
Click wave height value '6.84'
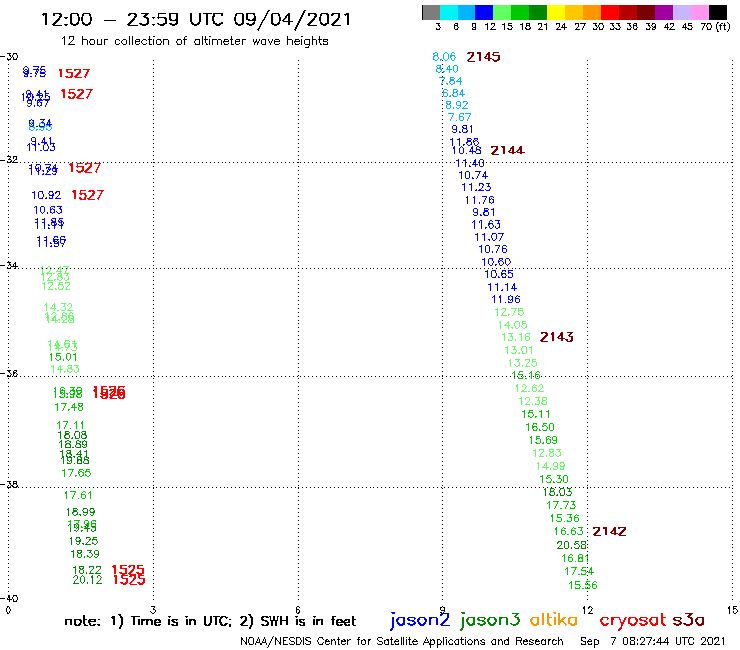coord(454,93)
